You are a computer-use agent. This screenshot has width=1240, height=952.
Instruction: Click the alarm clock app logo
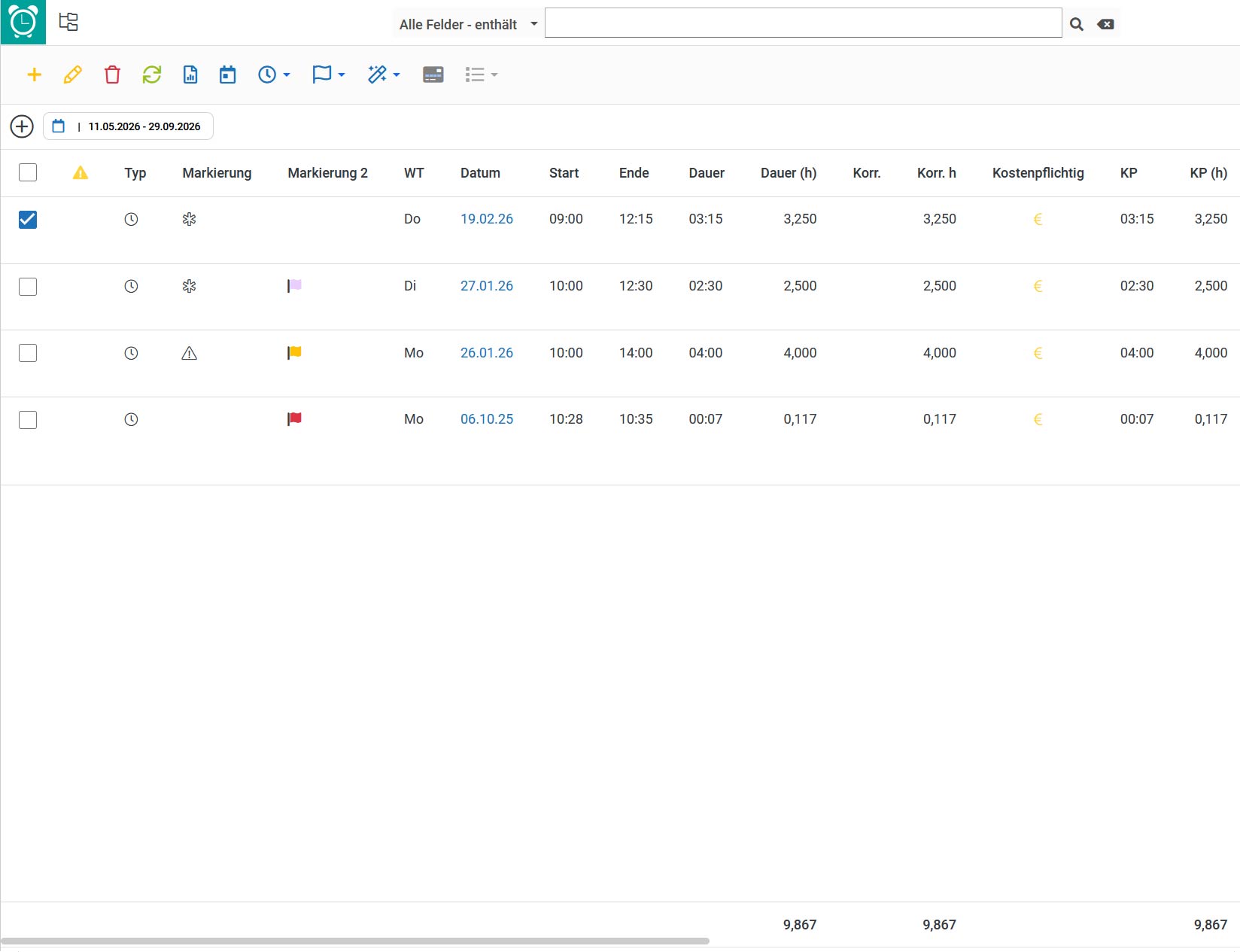pyautogui.click(x=23, y=23)
